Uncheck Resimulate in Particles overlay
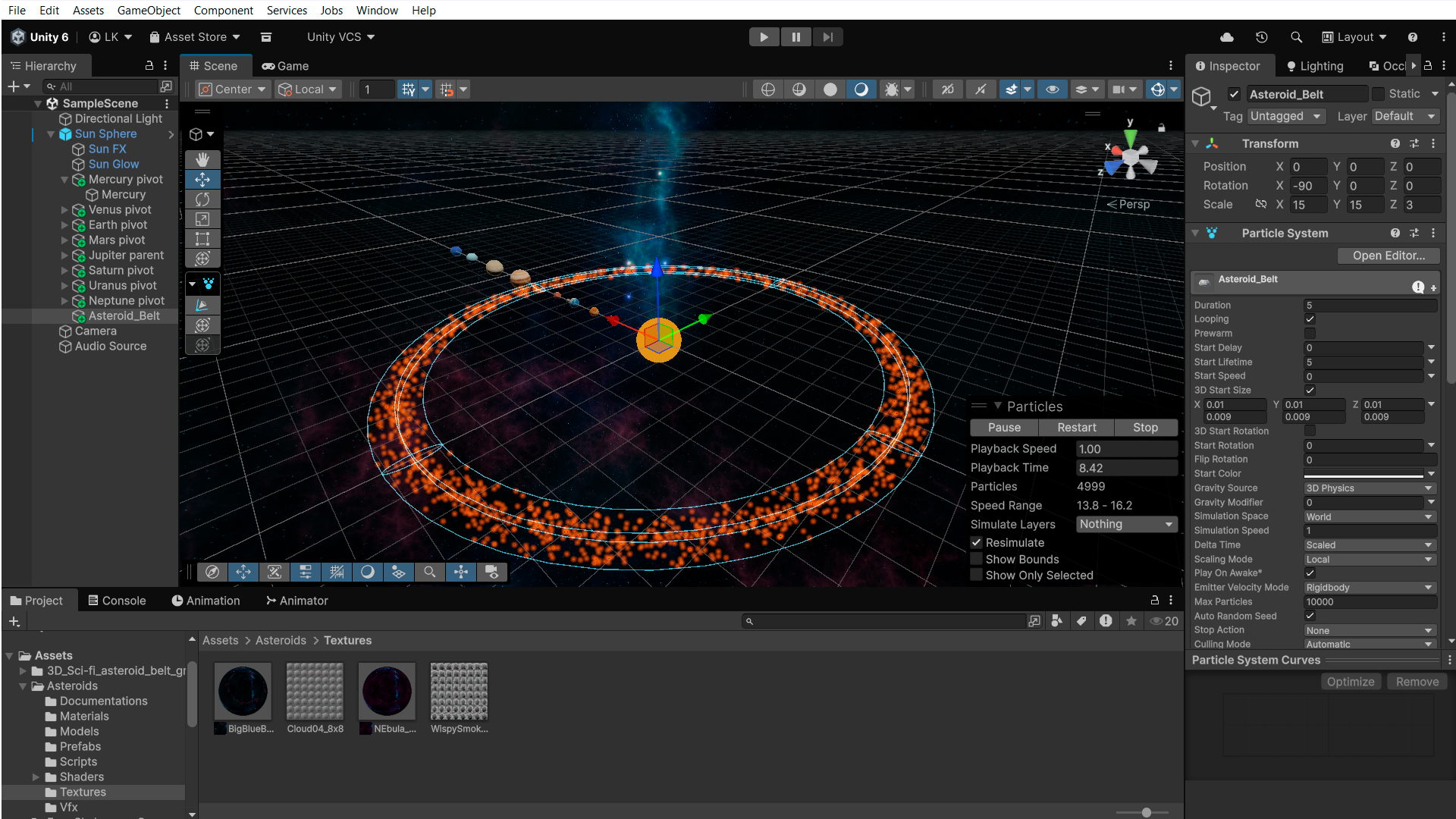Viewport: 1456px width, 819px height. click(977, 543)
